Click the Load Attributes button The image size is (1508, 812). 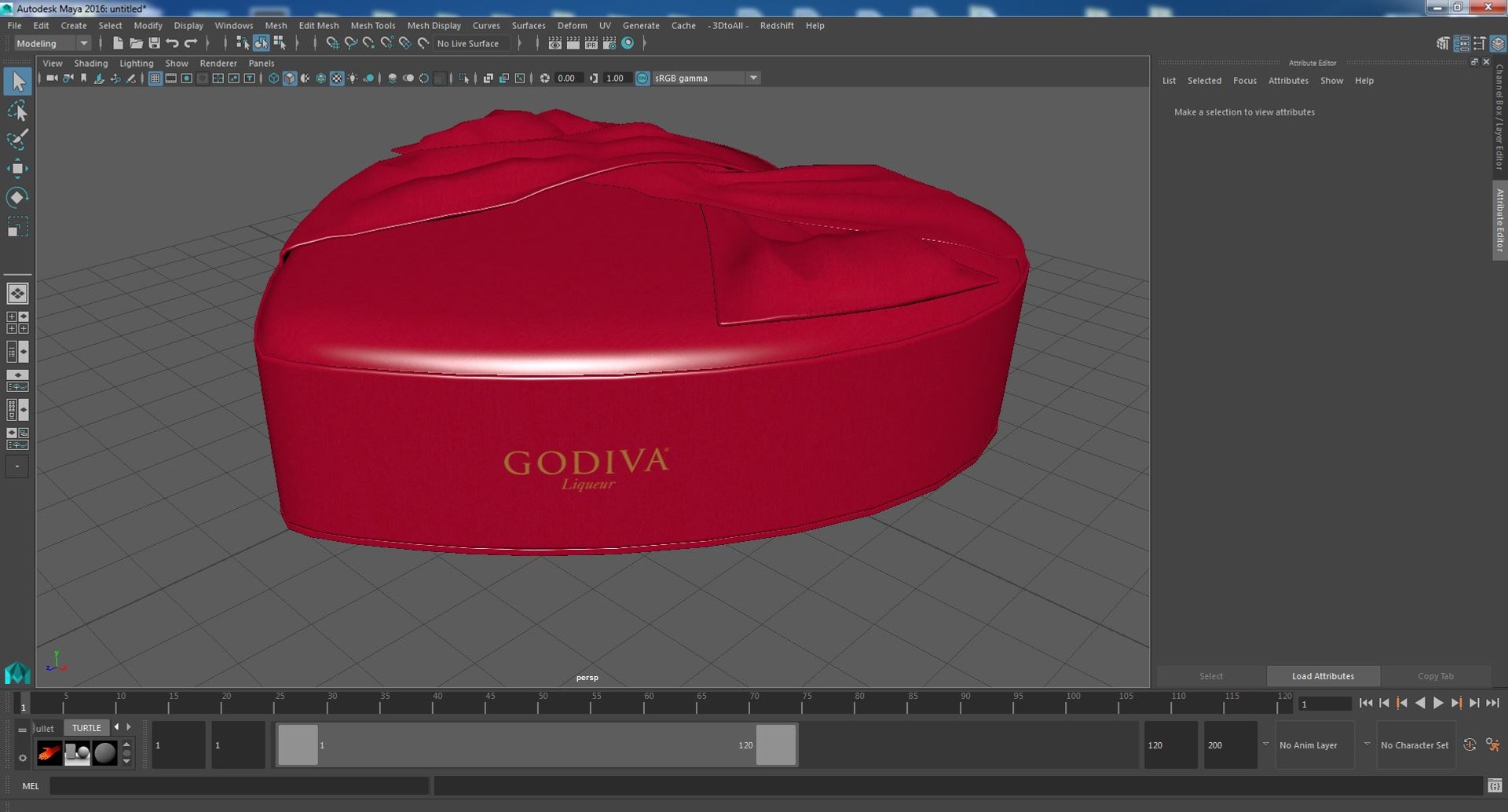1323,676
